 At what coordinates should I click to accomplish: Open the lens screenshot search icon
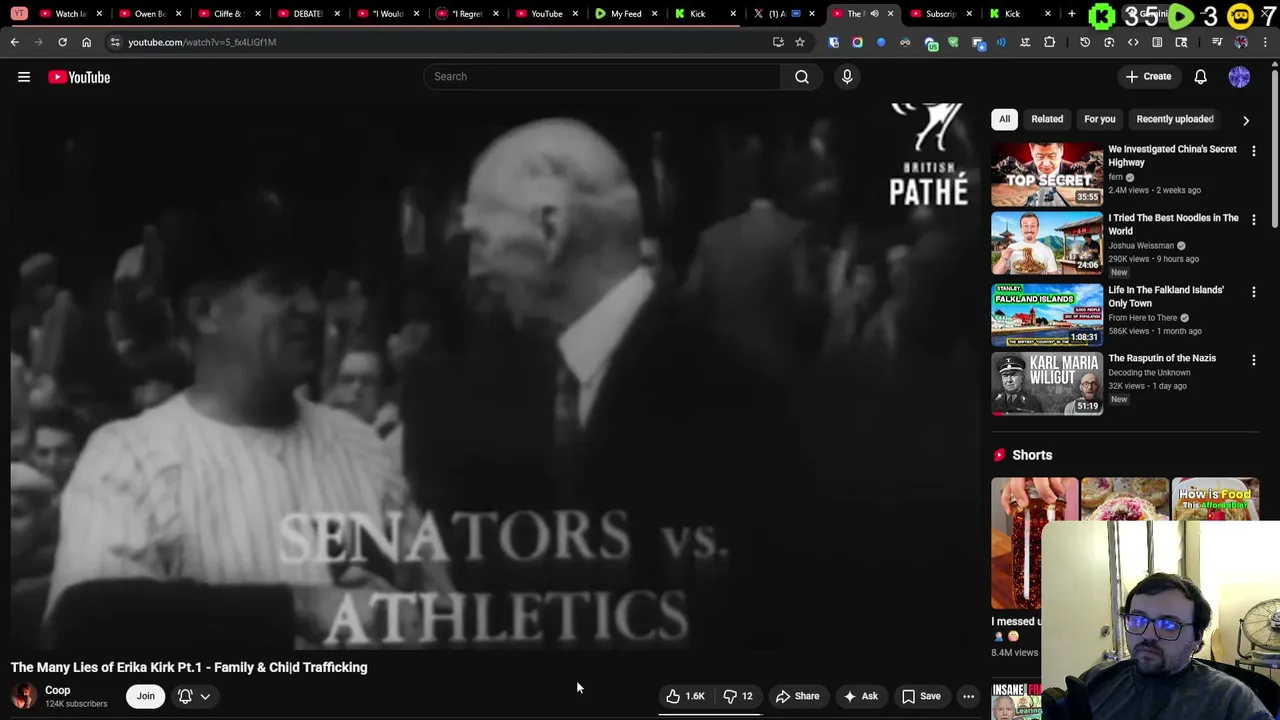click(1109, 42)
